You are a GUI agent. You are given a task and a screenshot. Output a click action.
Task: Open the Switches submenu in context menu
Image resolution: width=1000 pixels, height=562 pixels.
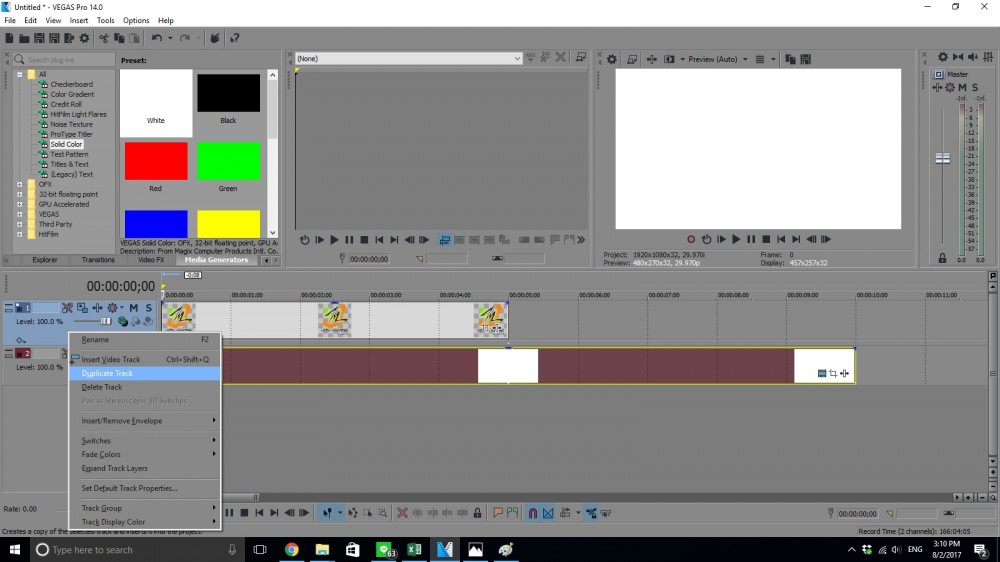click(x=145, y=441)
